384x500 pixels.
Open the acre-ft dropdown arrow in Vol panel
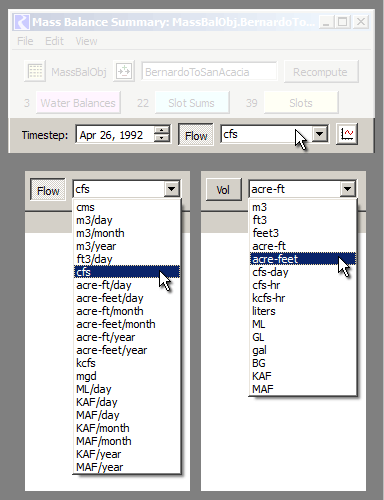347,189
